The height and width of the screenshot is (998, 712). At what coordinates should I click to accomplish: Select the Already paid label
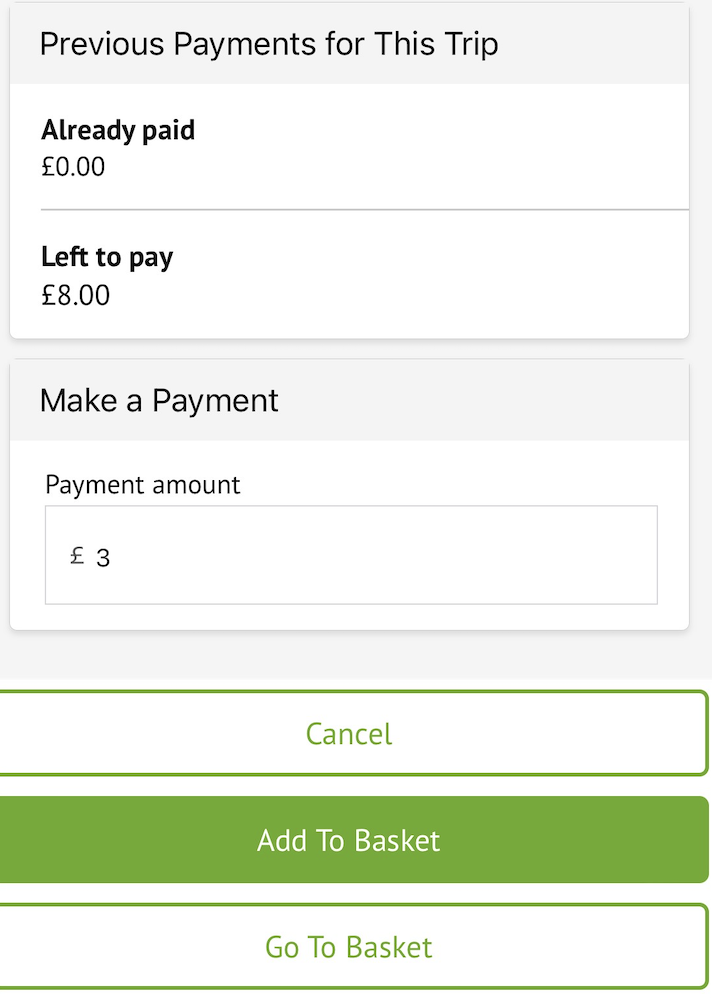click(x=118, y=130)
